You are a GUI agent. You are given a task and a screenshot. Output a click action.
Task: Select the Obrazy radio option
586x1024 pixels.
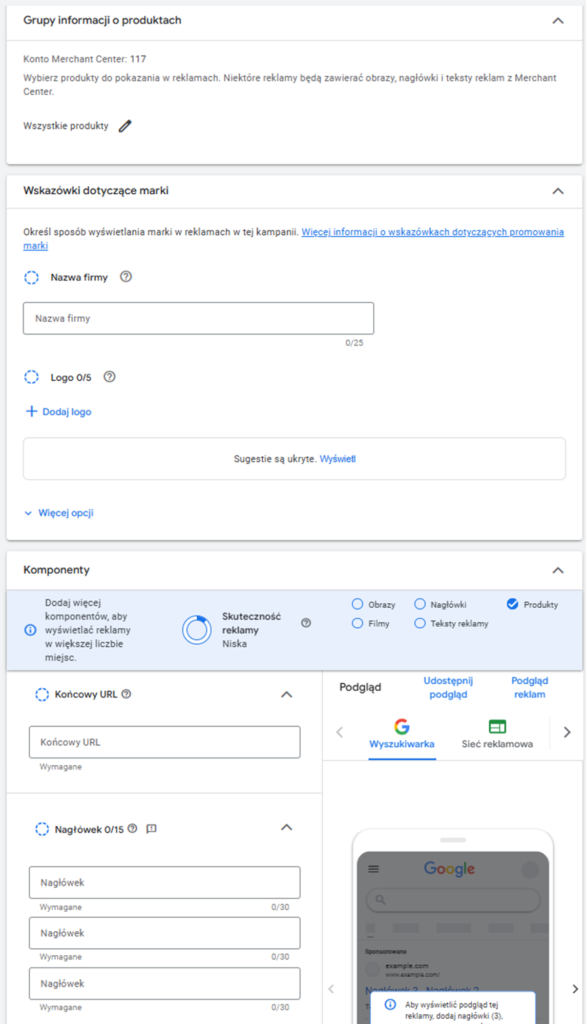[x=357, y=604]
